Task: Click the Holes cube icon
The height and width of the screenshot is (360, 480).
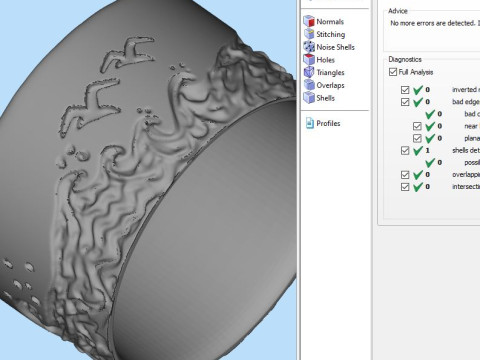Action: coord(309,60)
